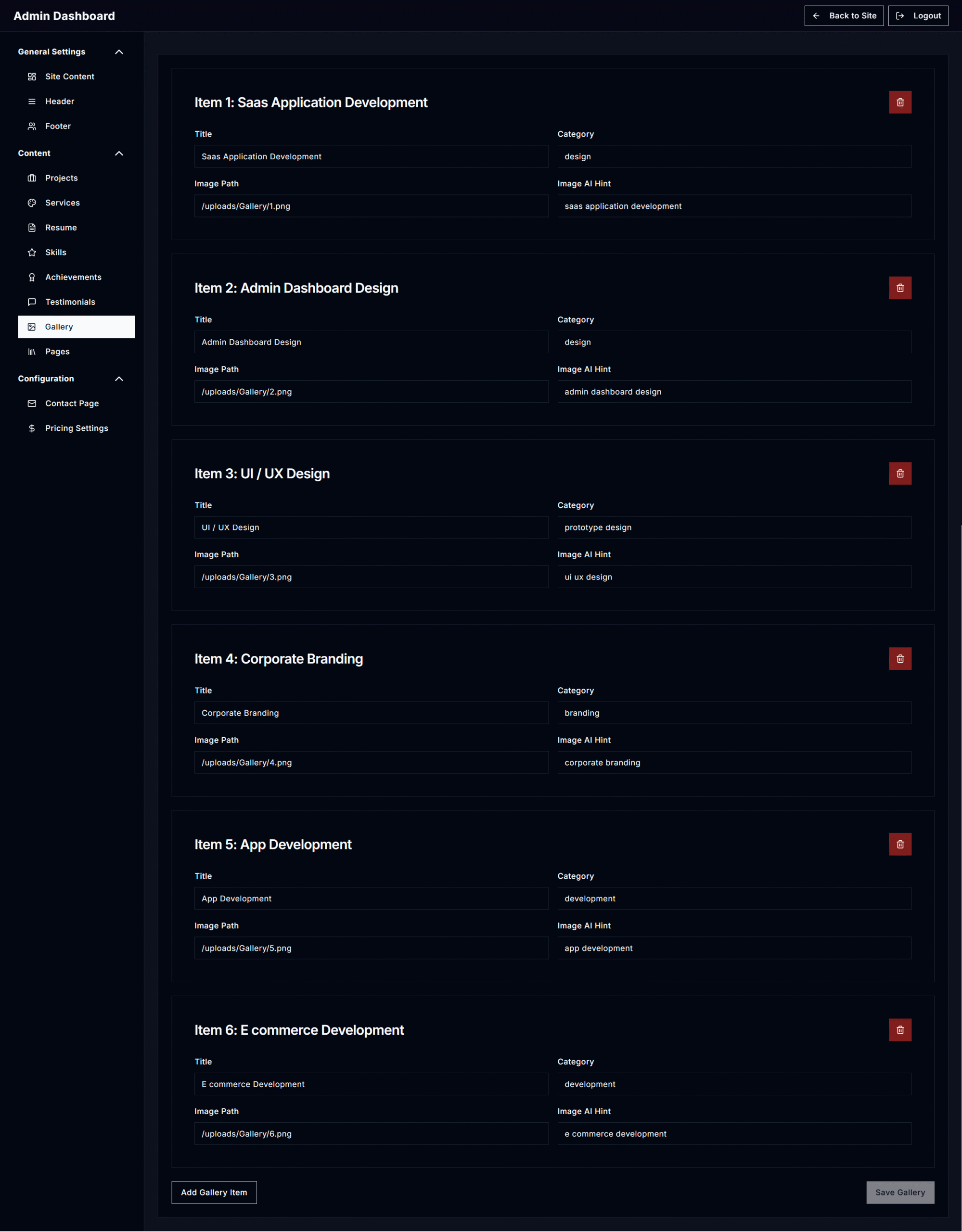
Task: Select the Pricing Settings dollar icon
Action: [32, 427]
